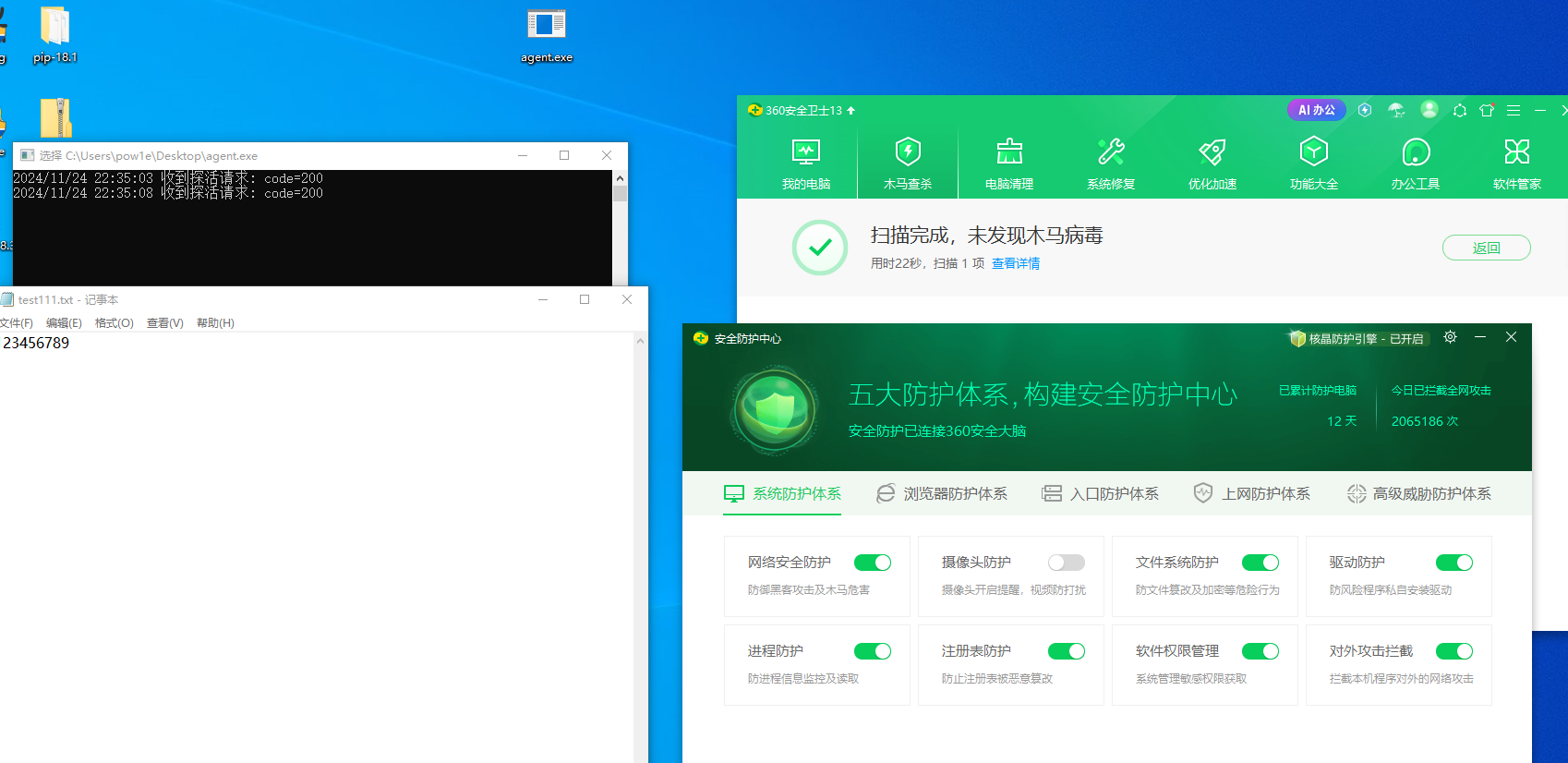This screenshot has height=763, width=1568.
Task: Open 木马查杀 scanner tab
Action: (x=908, y=164)
